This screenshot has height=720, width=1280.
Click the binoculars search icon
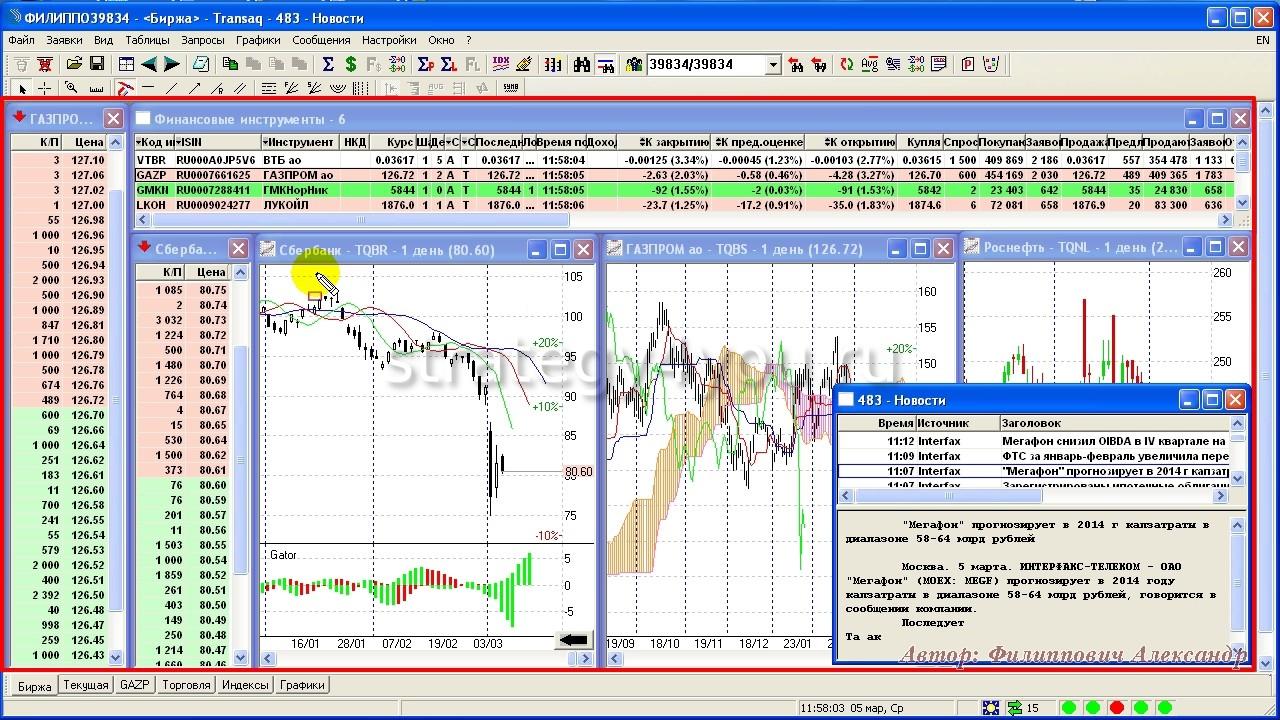click(x=582, y=64)
